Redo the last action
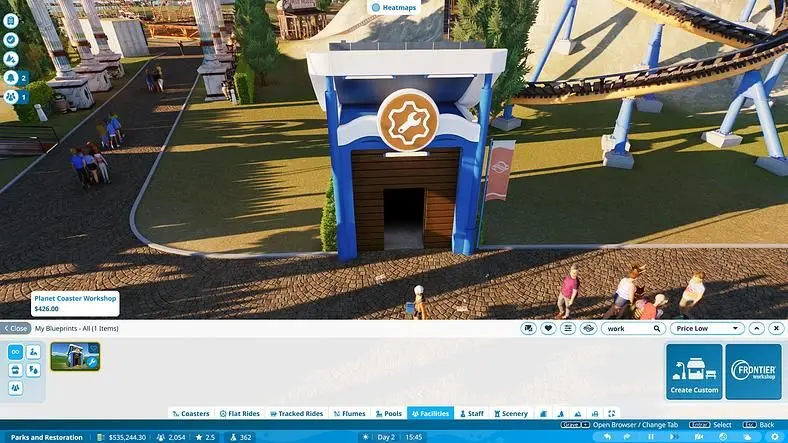This screenshot has height=443, width=788. tap(627, 437)
